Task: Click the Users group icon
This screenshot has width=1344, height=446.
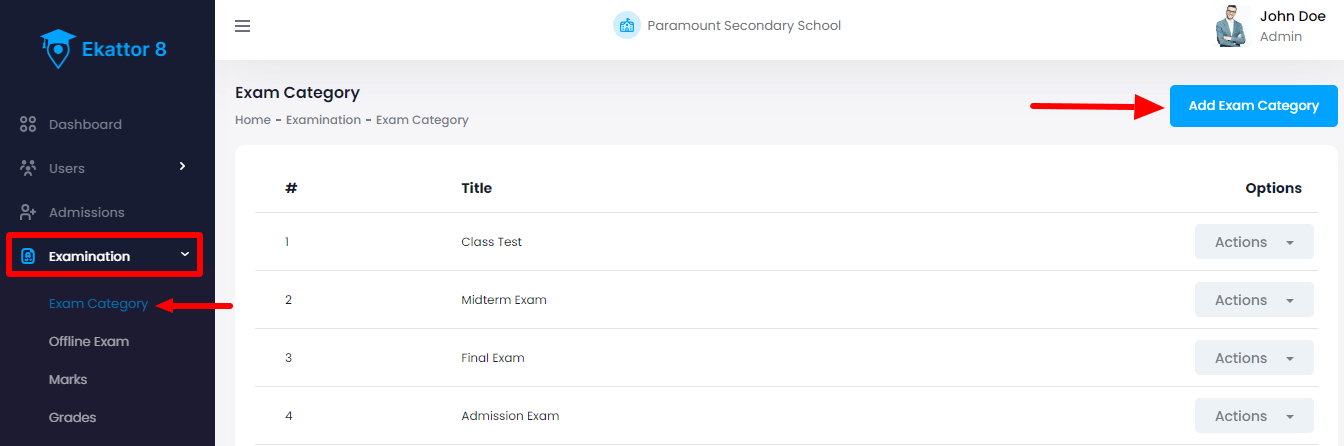Action: 28,168
